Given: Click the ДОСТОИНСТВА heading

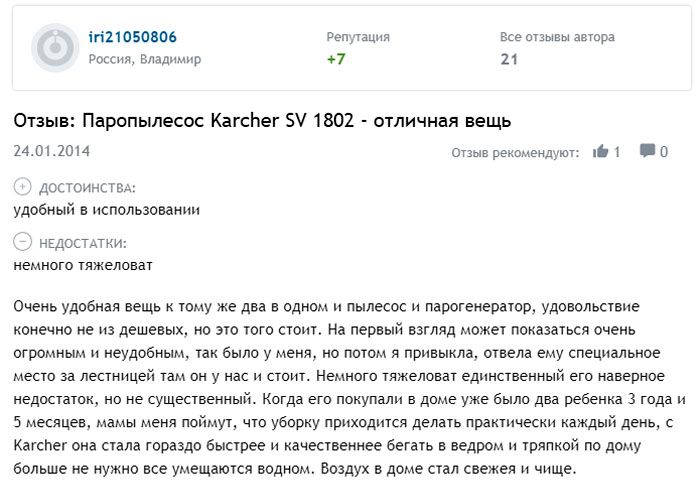Looking at the screenshot, I should [87, 187].
